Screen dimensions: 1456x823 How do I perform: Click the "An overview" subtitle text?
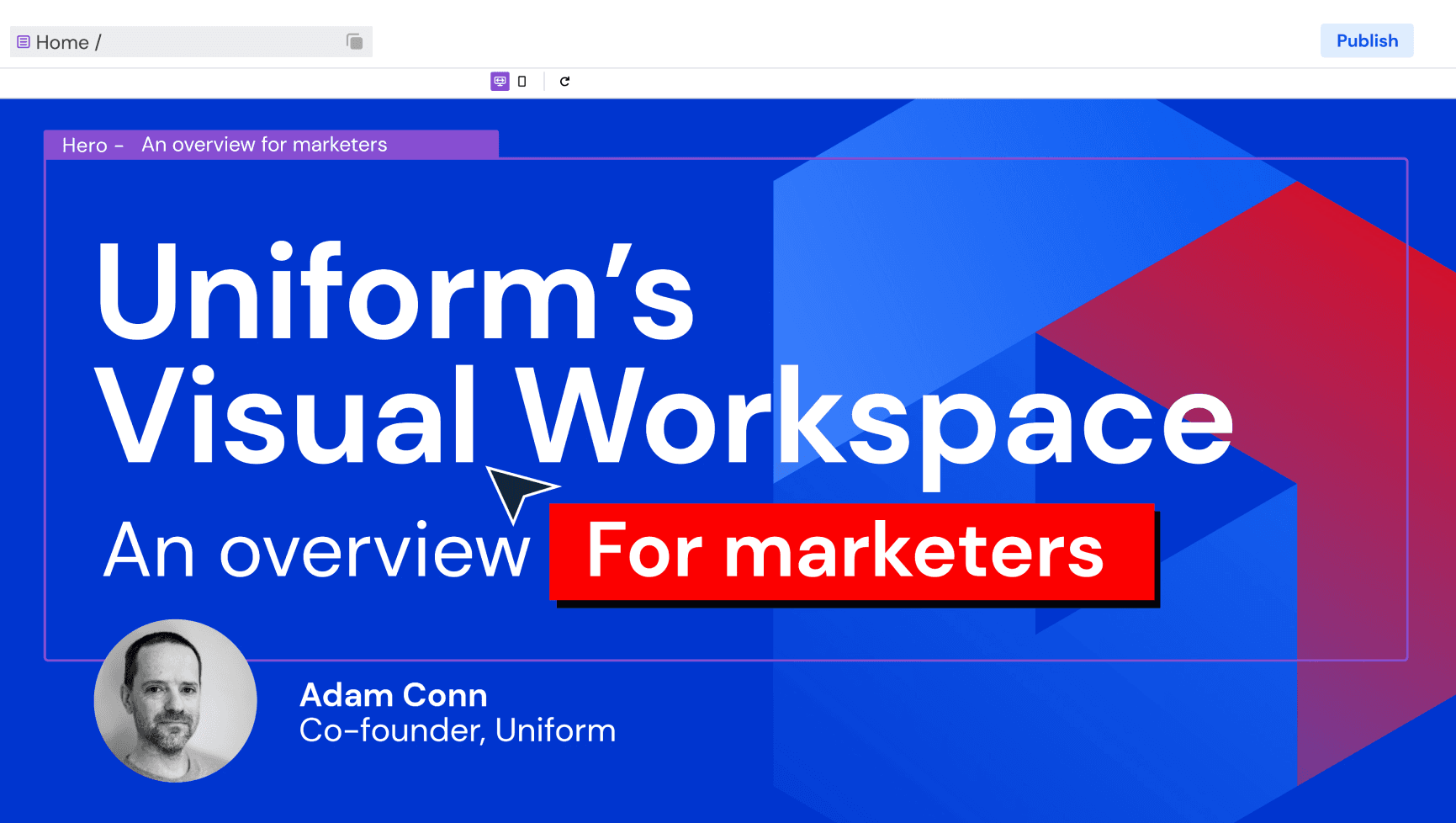pyautogui.click(x=316, y=551)
